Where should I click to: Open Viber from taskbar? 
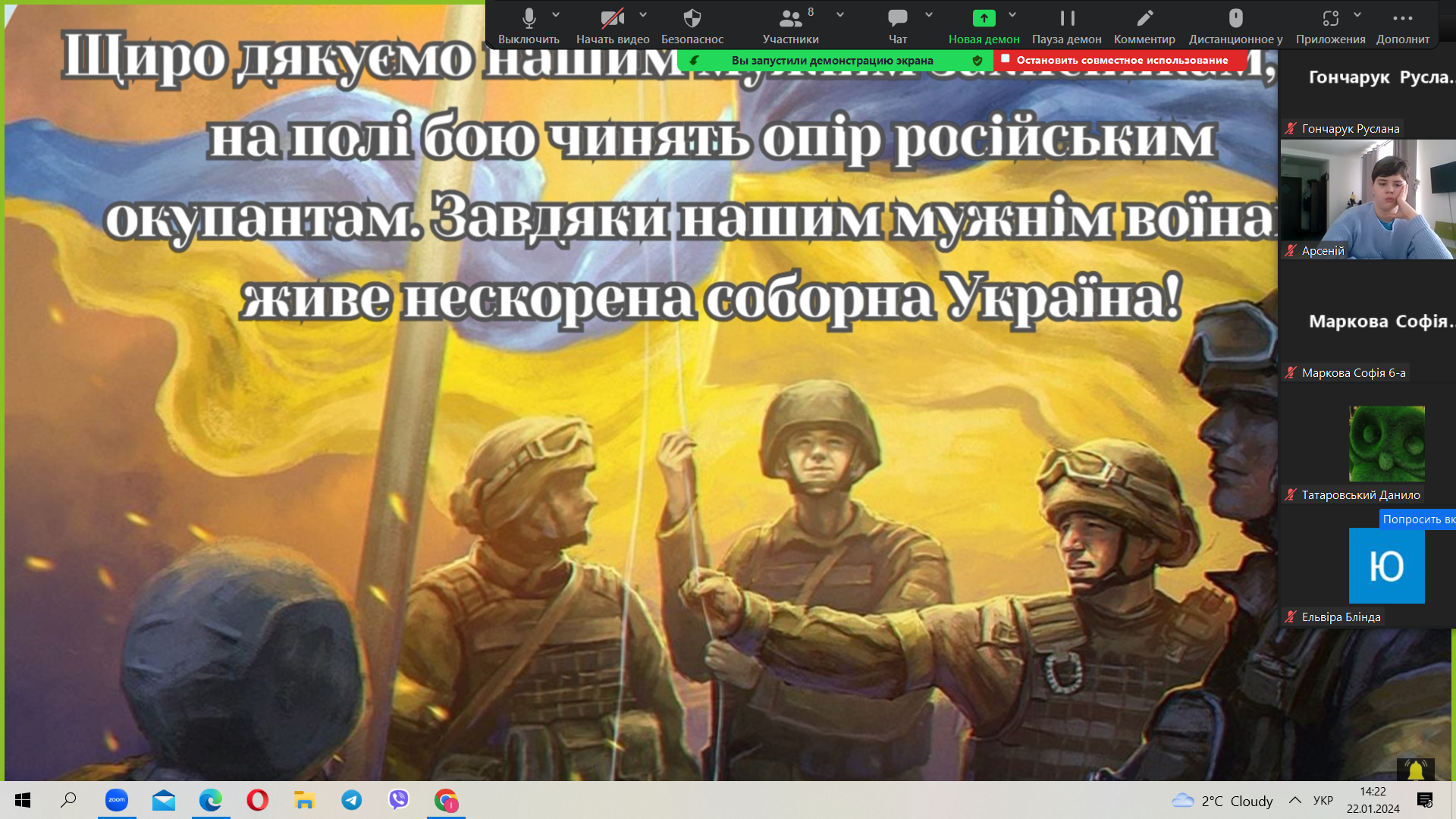point(398,800)
